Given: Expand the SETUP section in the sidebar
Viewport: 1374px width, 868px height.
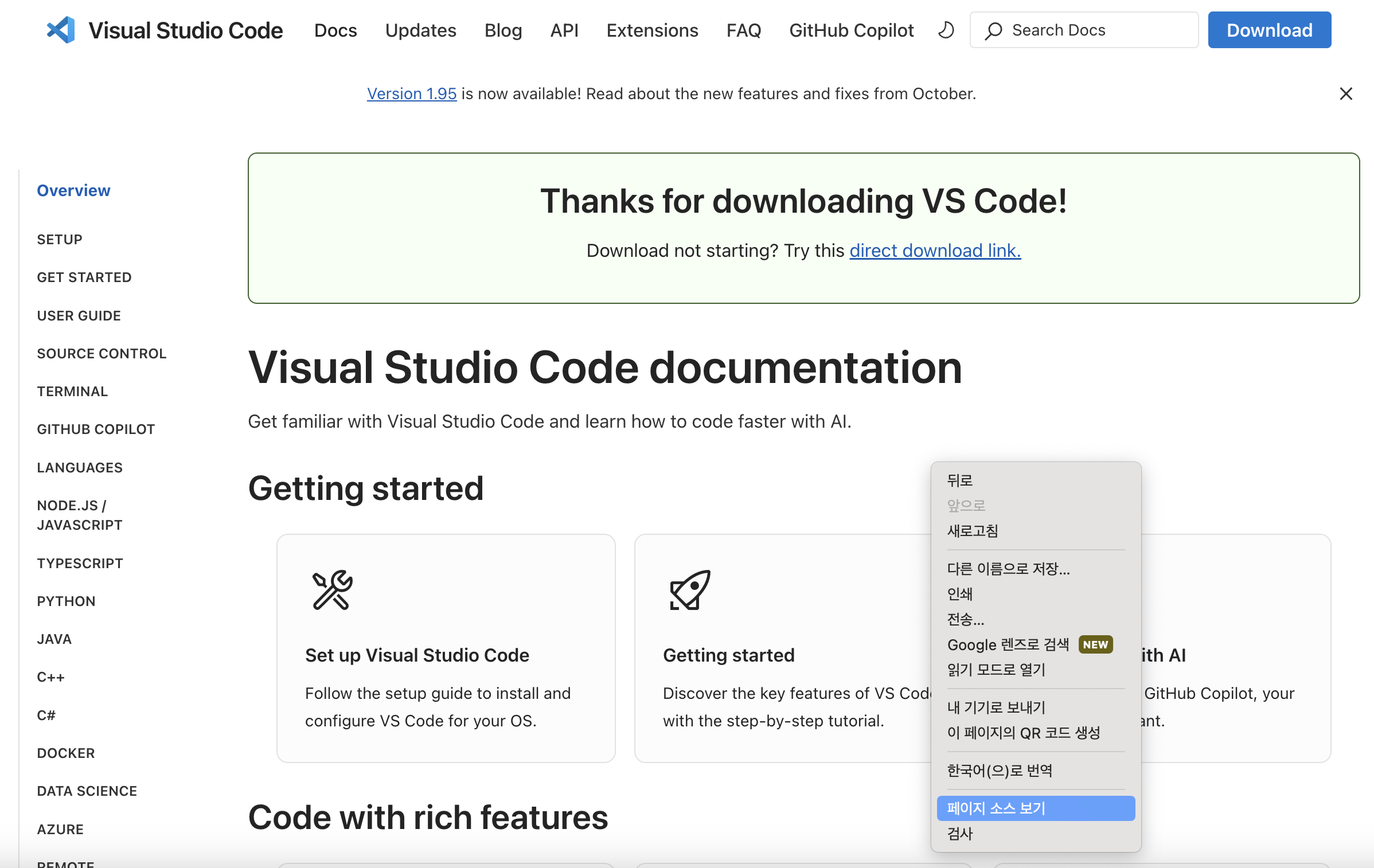Looking at the screenshot, I should click(60, 239).
